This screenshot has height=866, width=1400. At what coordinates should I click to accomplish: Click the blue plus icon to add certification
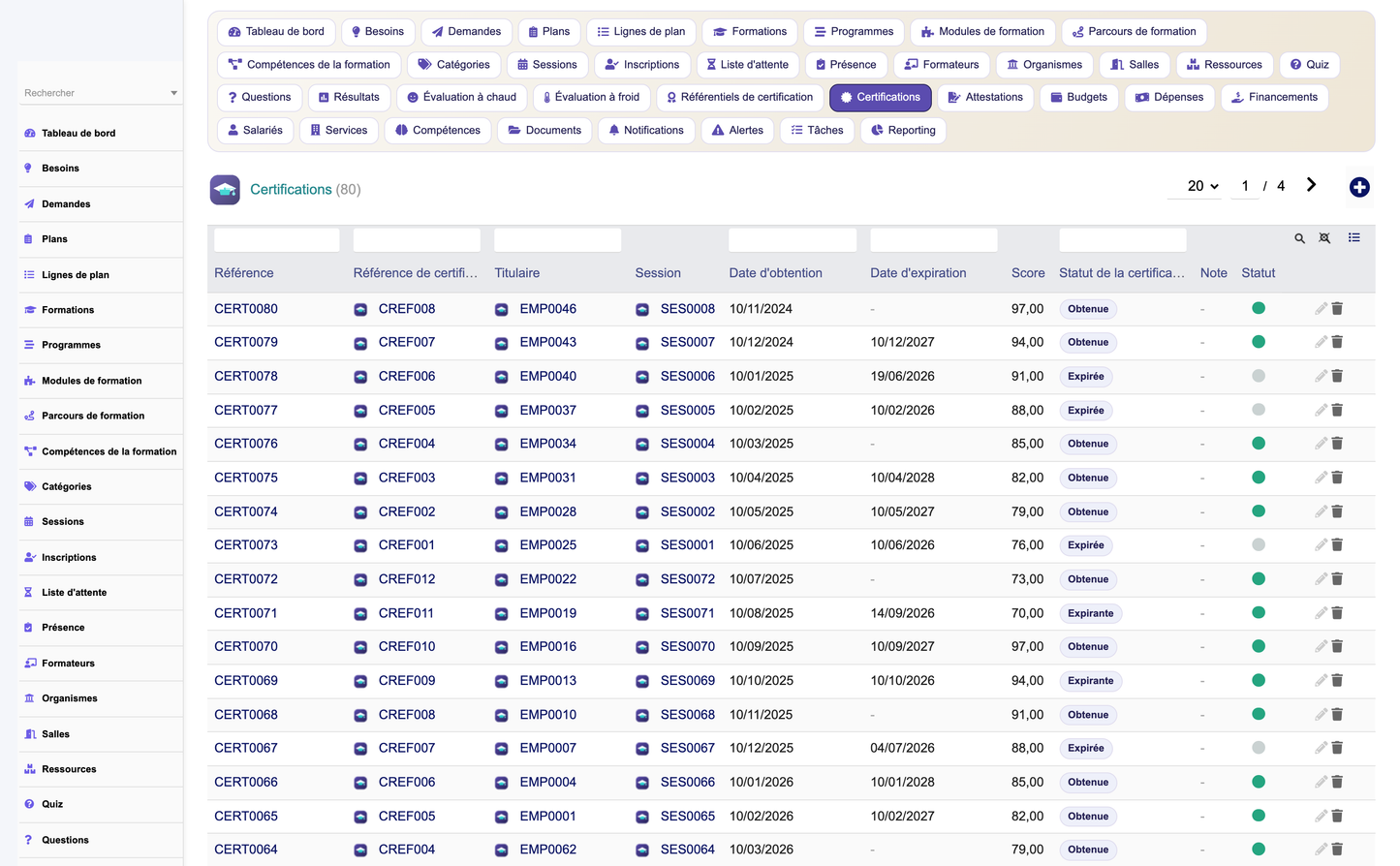click(1359, 187)
